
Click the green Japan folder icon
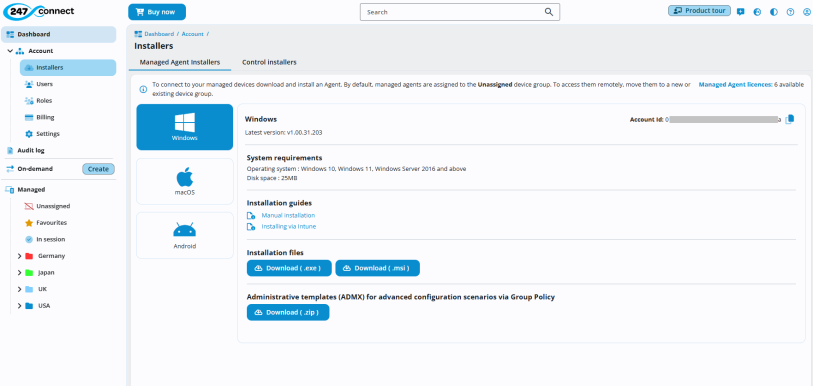tap(29, 273)
